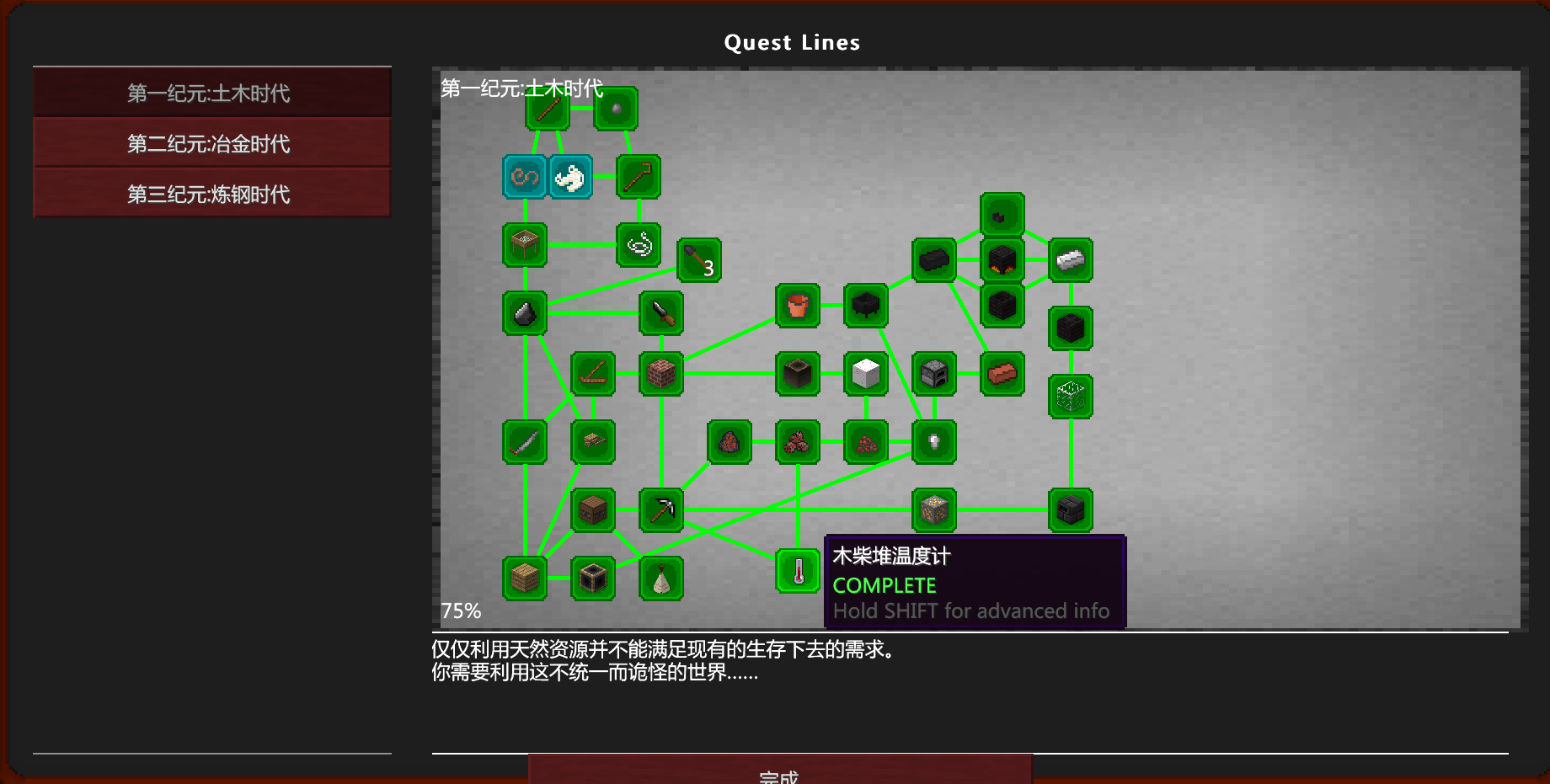Open the wooden stick quest
Image resolution: width=1550 pixels, height=784 pixels.
click(548, 109)
